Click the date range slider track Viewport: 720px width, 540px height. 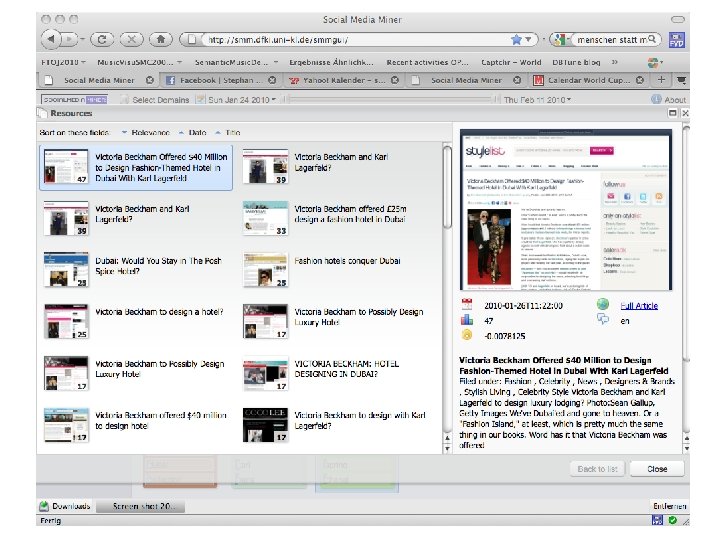(389, 99)
